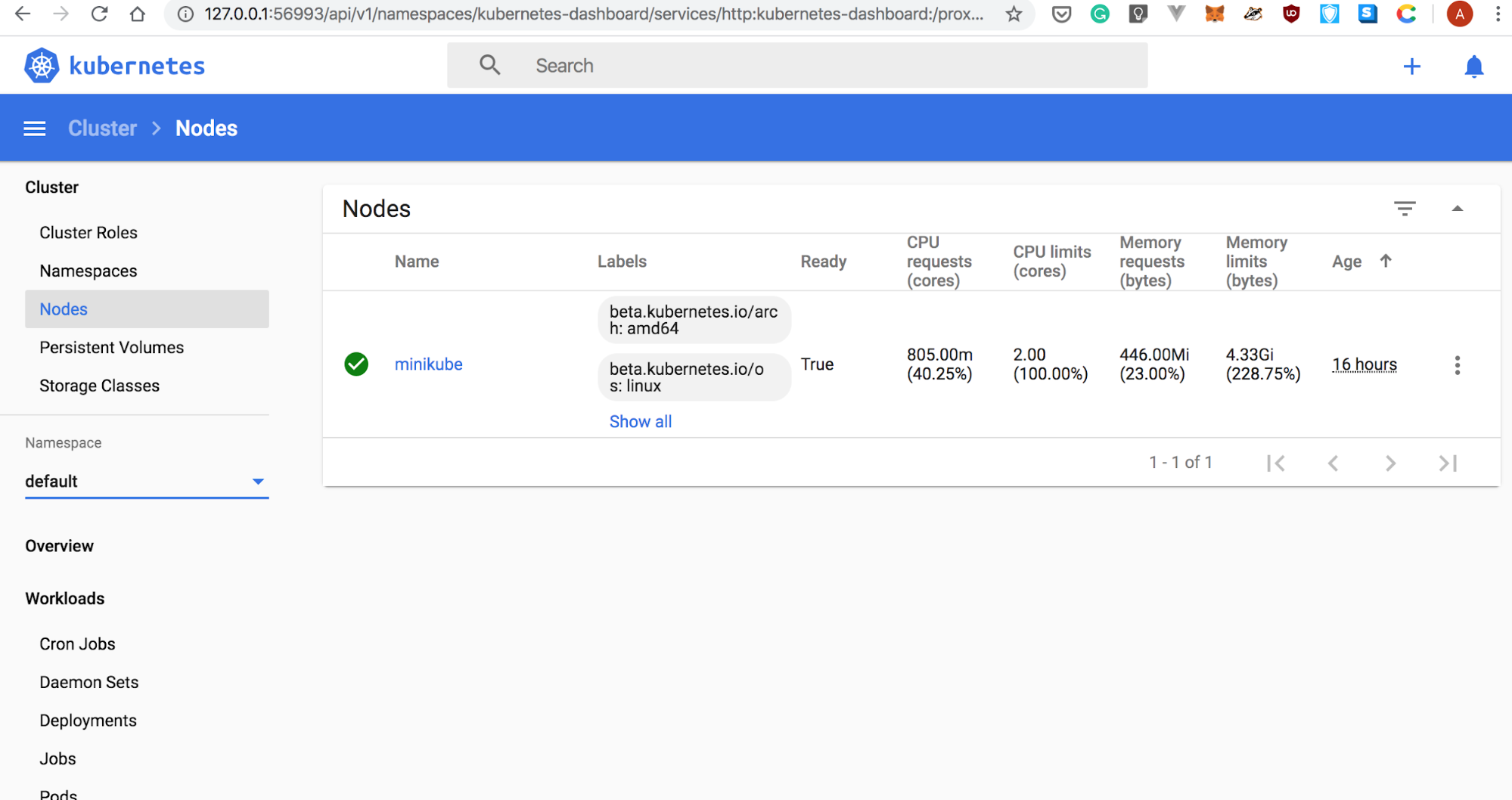Viewport: 1512px width, 800px height.
Task: Click the site info icon in address bar
Action: click(185, 14)
